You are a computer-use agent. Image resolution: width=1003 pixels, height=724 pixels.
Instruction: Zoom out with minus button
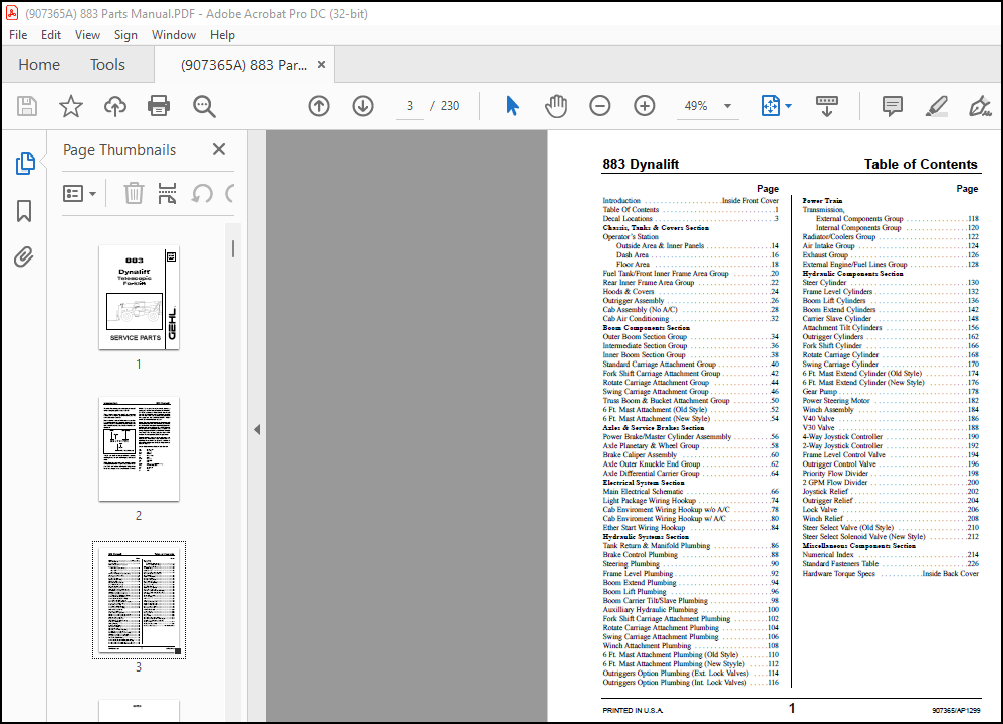(599, 106)
